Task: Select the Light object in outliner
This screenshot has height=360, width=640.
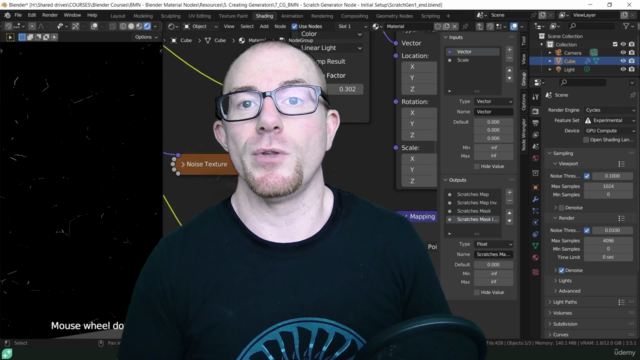Action: pos(569,69)
